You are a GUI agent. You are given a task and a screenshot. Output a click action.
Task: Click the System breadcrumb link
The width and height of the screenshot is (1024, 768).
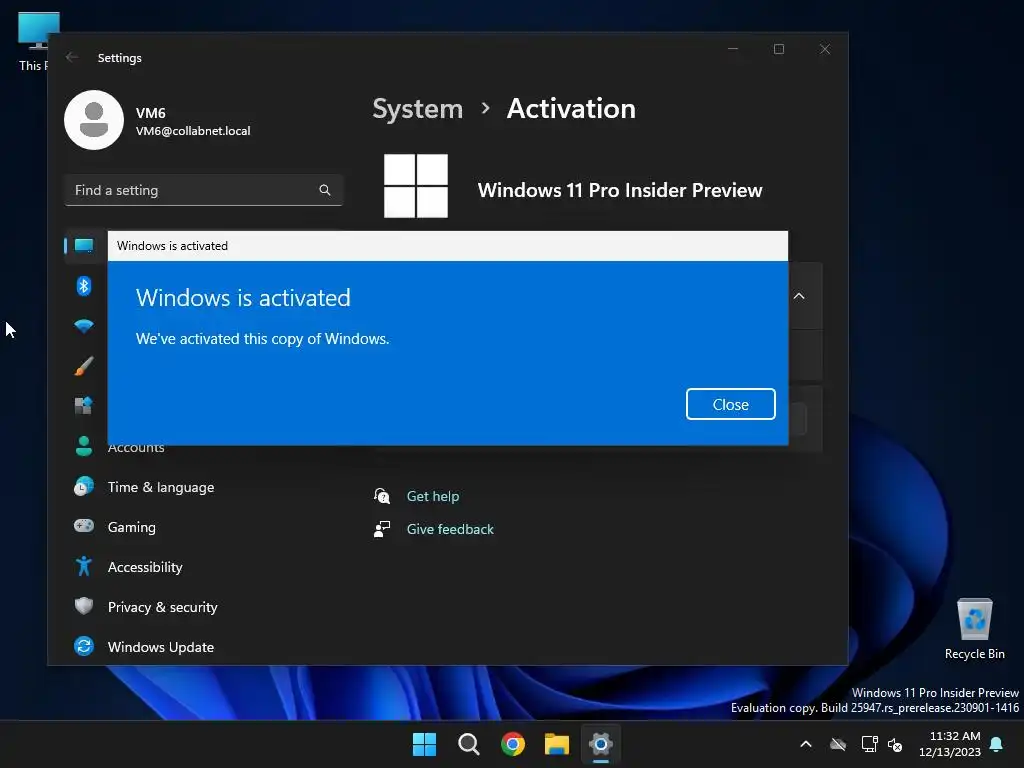coord(417,108)
